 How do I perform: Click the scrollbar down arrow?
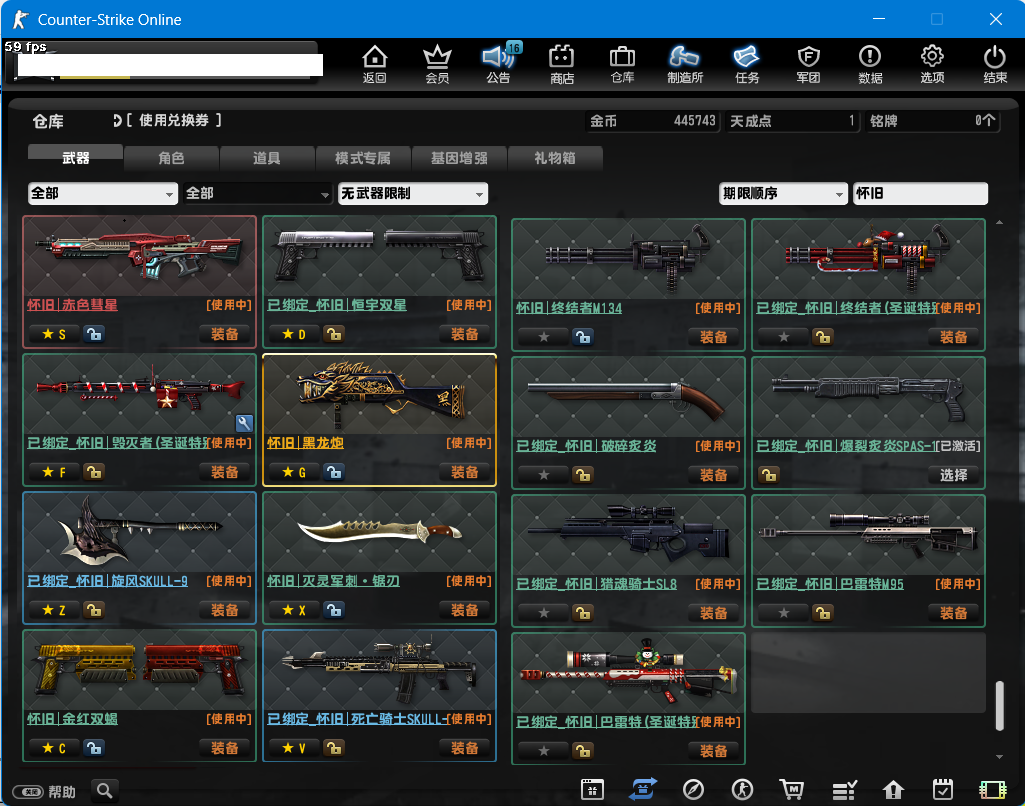(1000, 757)
